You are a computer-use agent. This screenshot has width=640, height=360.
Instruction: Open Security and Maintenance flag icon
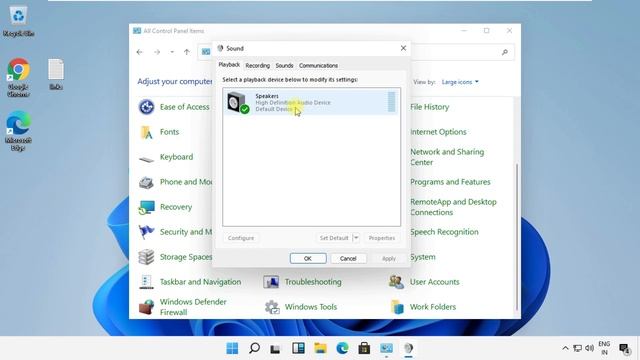147,232
